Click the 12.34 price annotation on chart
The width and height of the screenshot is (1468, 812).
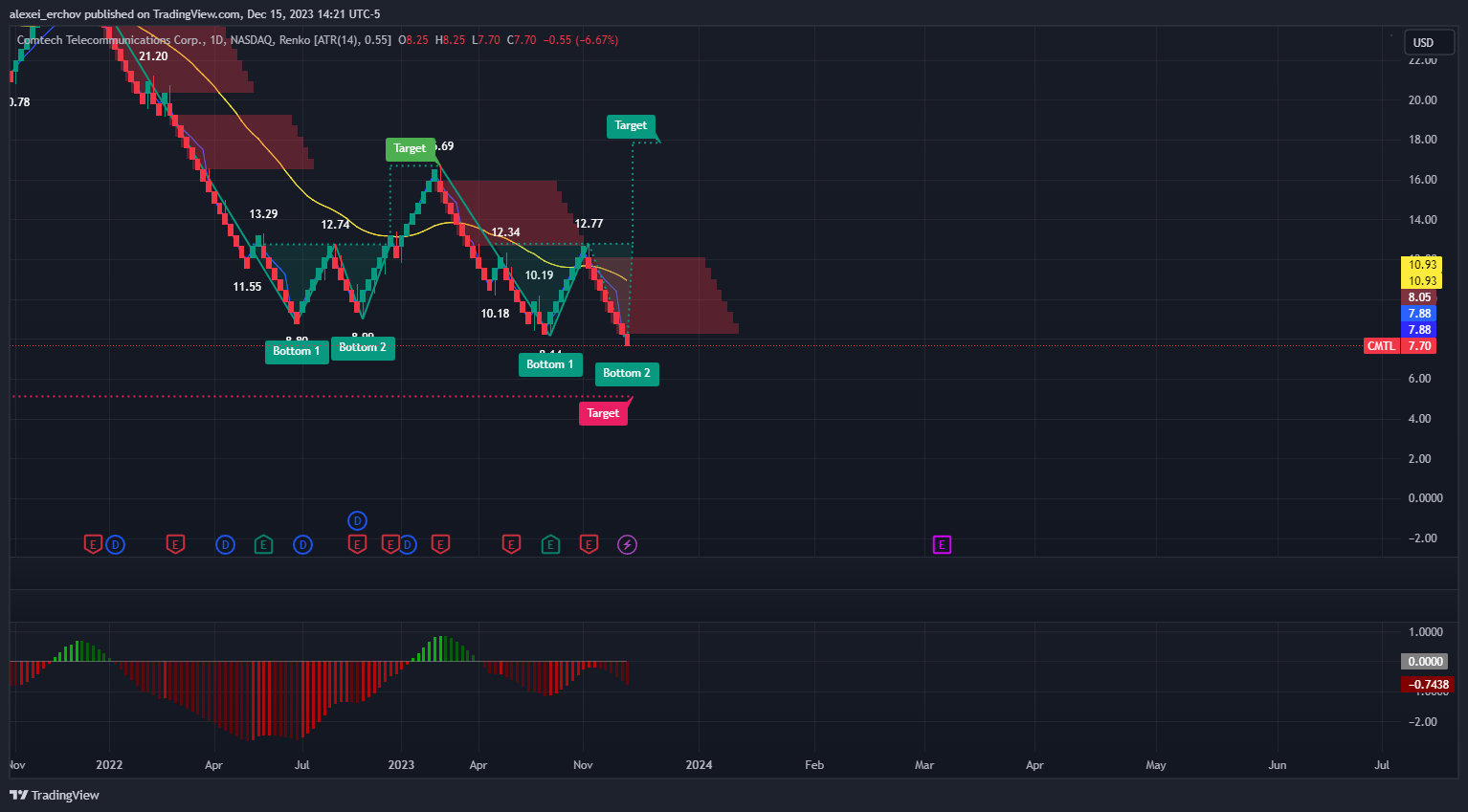coord(505,232)
